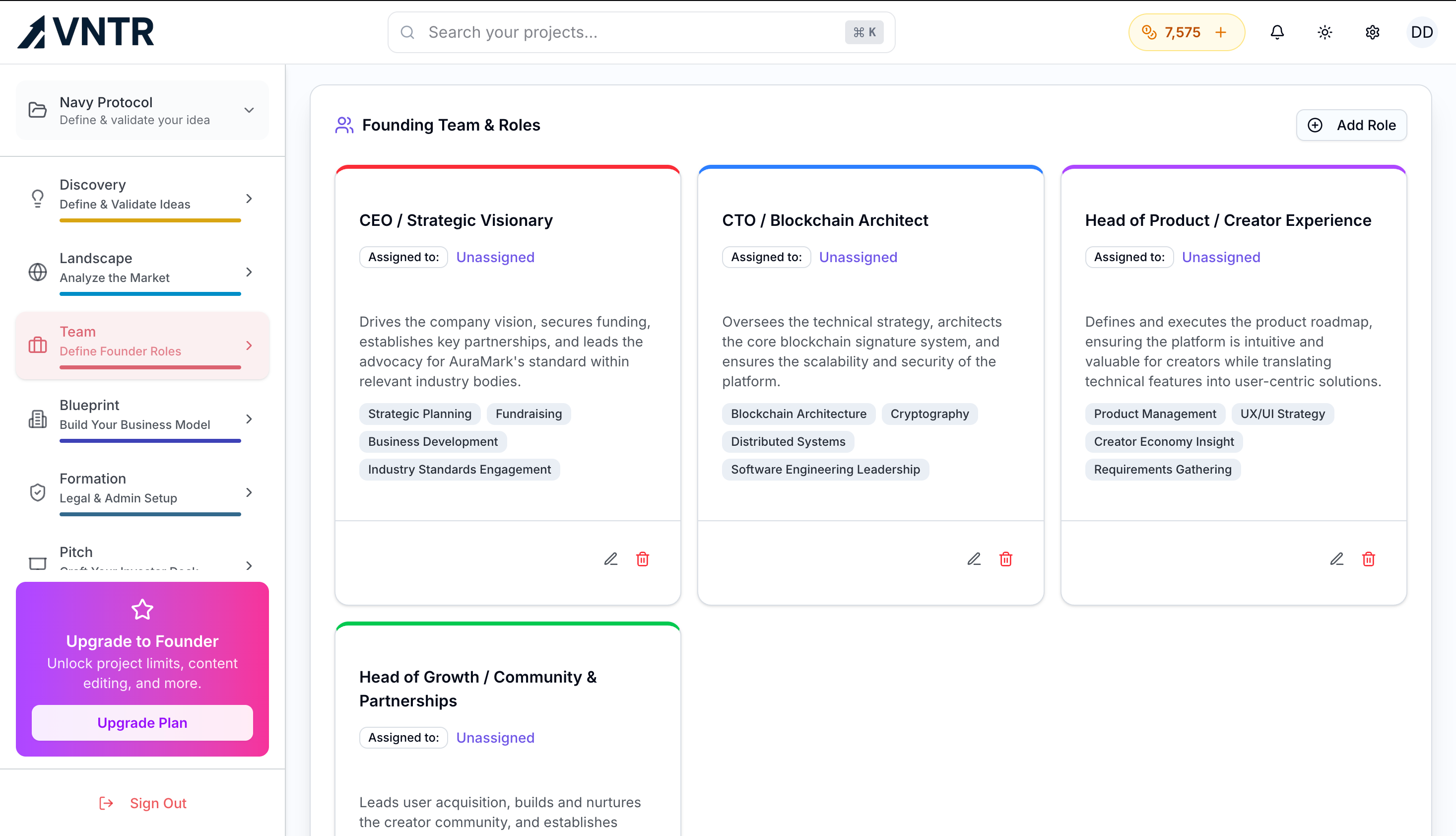Click the plus icon beside 7,575 credits
Screen dimensions: 1456x836
point(1221,32)
